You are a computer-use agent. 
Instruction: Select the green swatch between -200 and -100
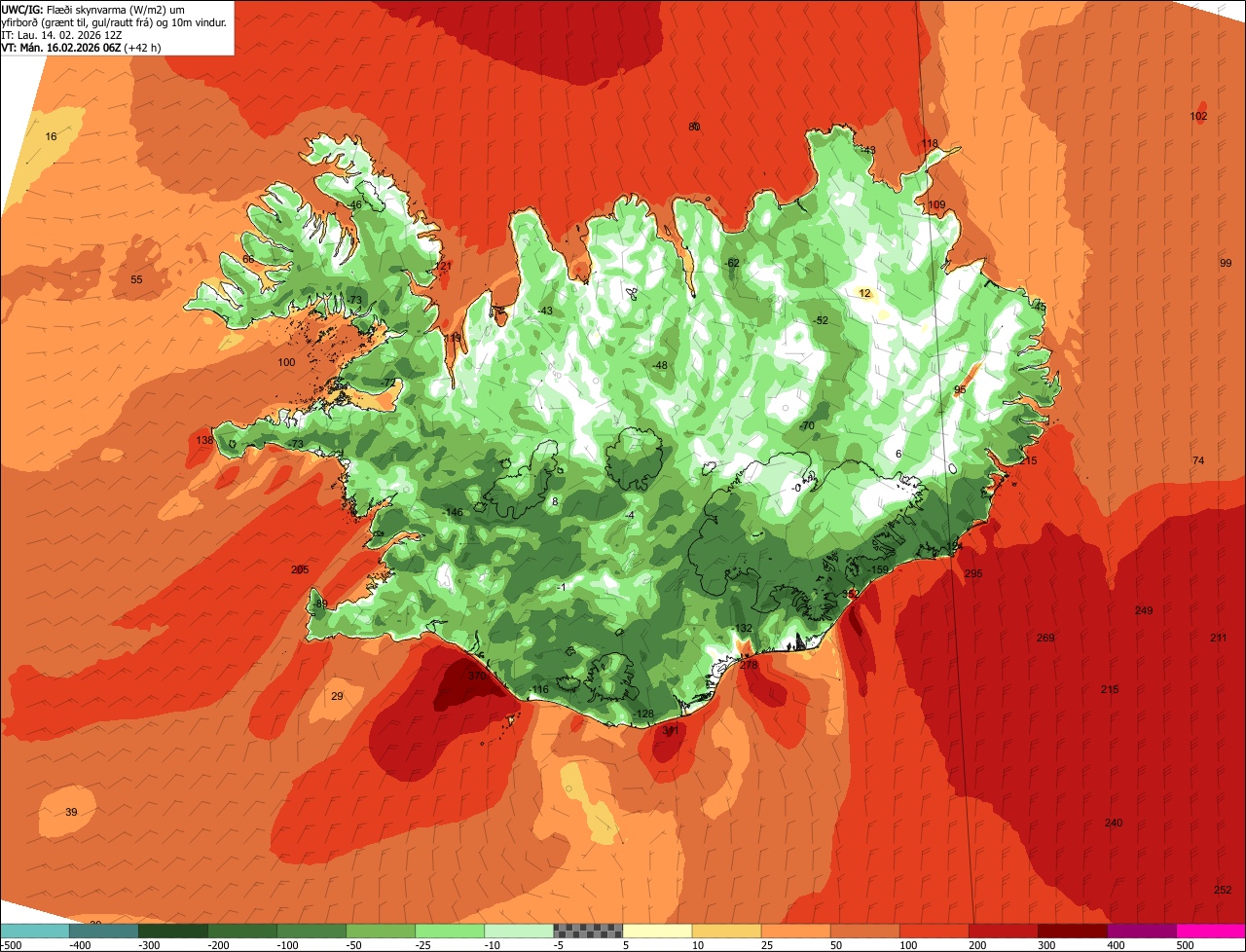pos(311,931)
